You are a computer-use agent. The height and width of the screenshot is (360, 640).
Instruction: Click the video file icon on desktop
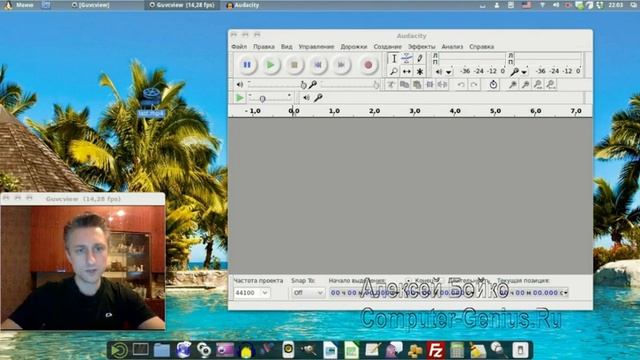tap(151, 102)
